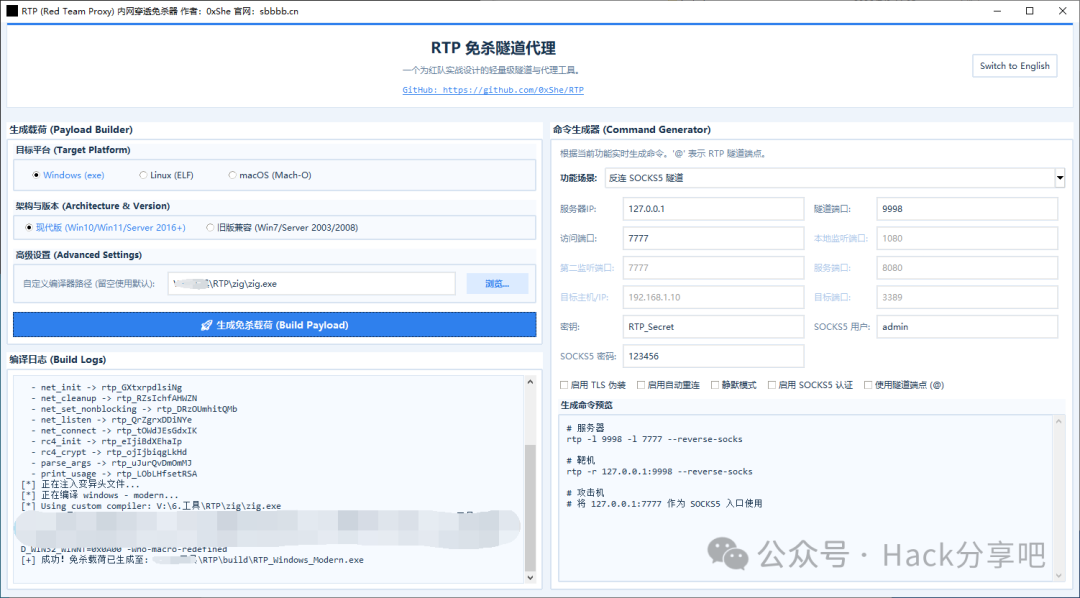
Task: Click log line '正在编译 windows - modern...'
Action: tap(100, 495)
